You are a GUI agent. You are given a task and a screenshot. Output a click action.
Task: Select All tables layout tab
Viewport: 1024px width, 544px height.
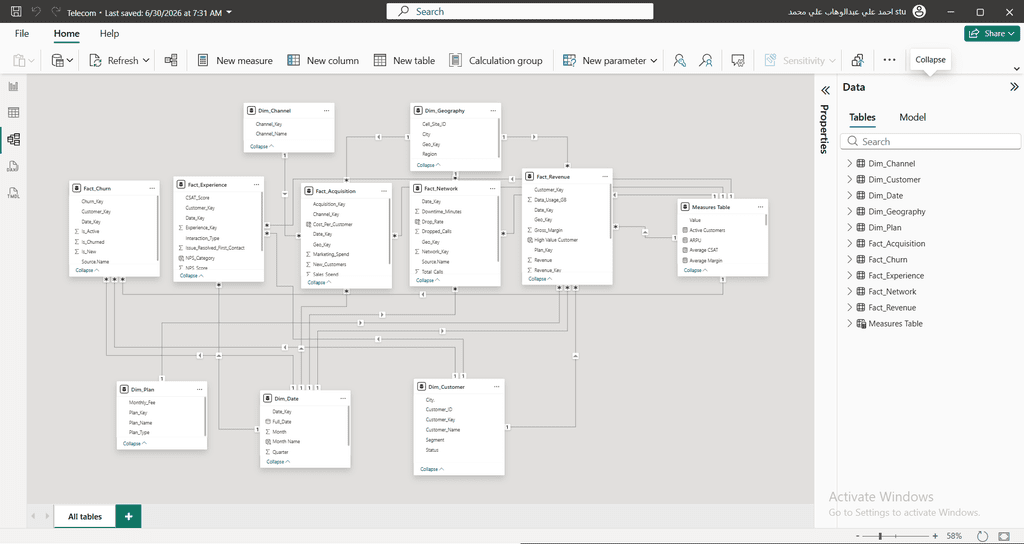[x=85, y=517]
